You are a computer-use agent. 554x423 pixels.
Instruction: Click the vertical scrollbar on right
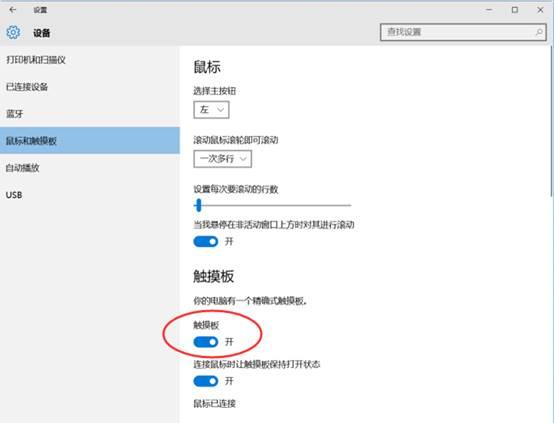pyautogui.click(x=552, y=121)
